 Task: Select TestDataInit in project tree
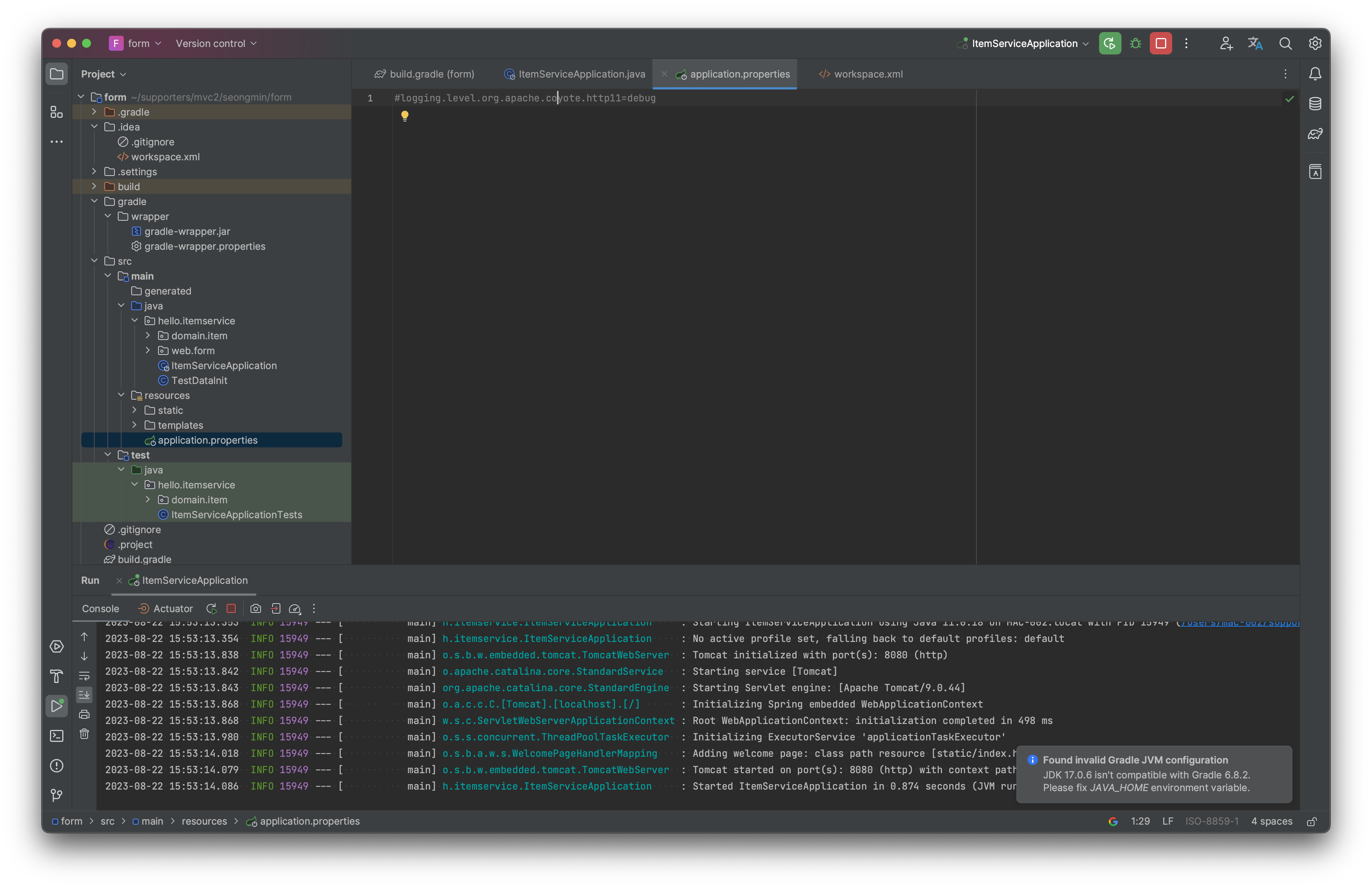(x=199, y=380)
